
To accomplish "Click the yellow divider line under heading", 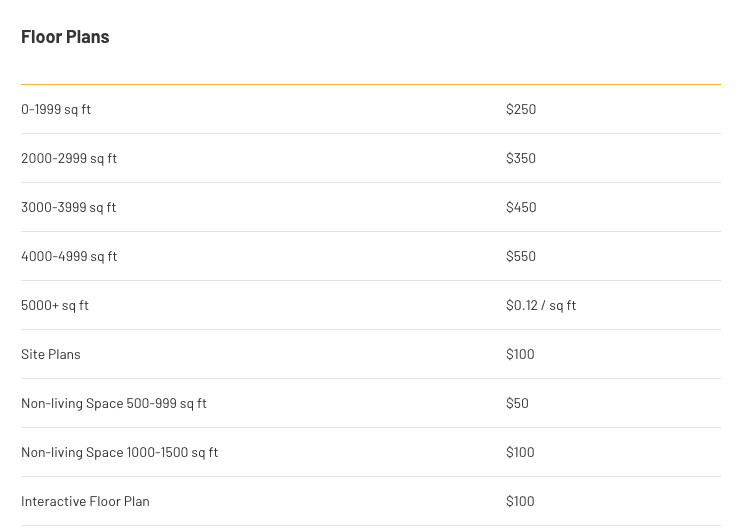I will point(371,85).
